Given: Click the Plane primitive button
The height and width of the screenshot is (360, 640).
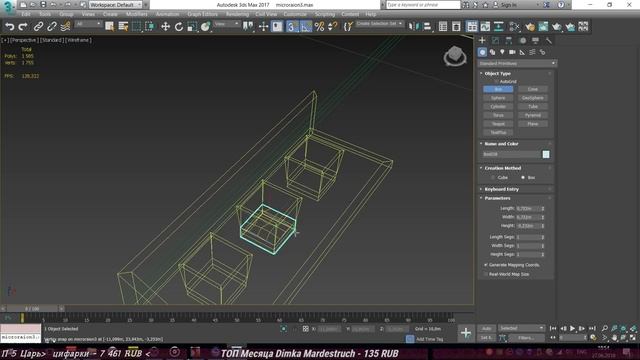Looking at the screenshot, I should click(x=533, y=124).
